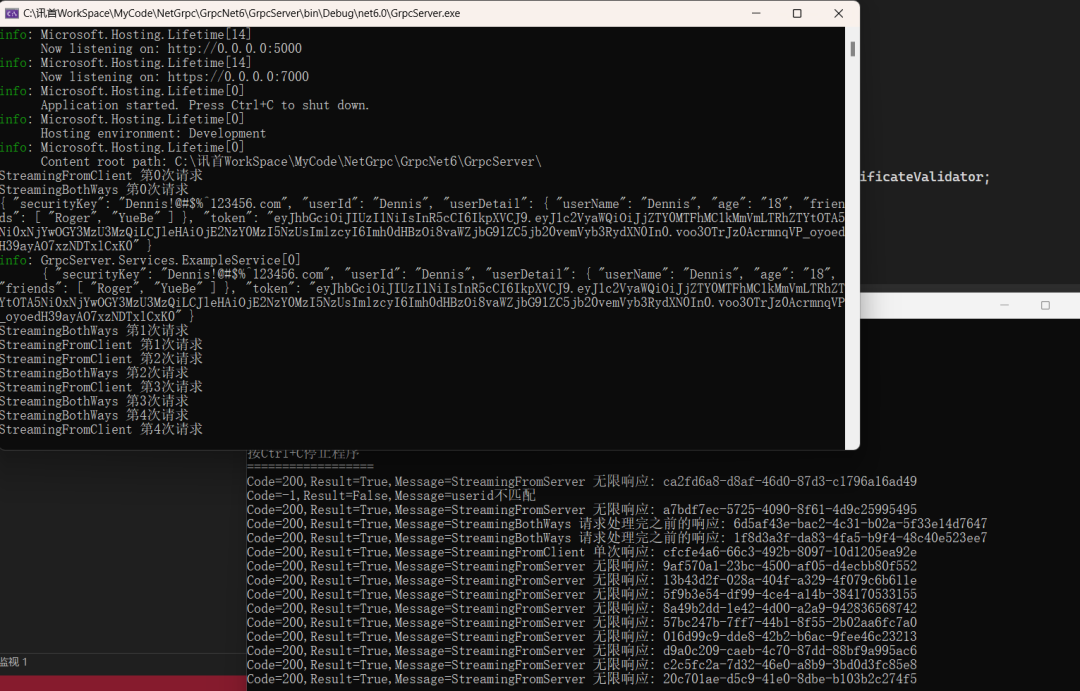Click the StreamingFromClient 单次响应 output line
Screen dimensions: 1080x691
pyautogui.click(x=582, y=553)
